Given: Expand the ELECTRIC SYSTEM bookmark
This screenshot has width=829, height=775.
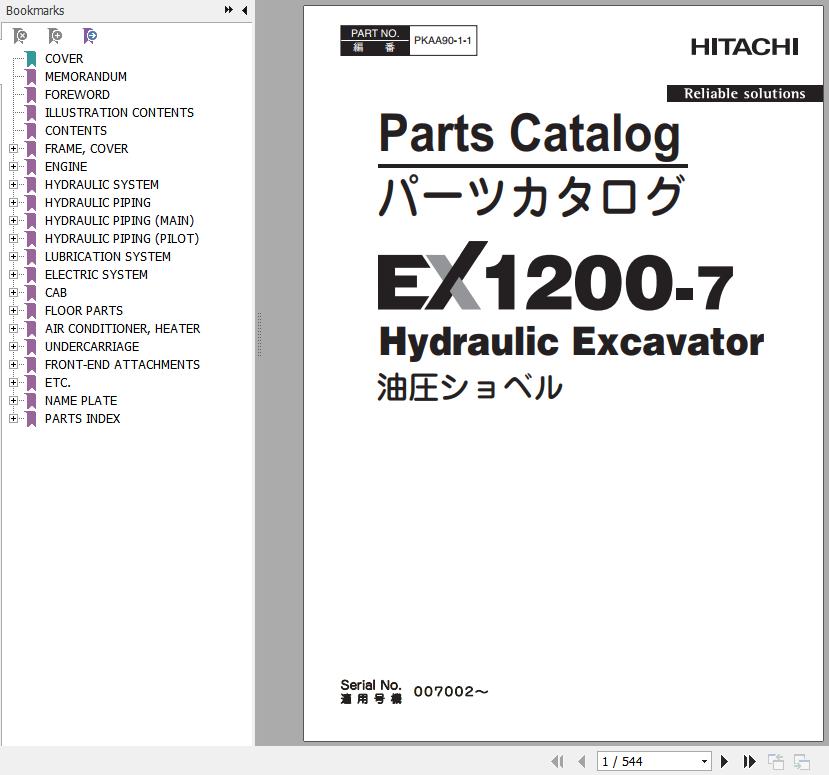Looking at the screenshot, I should point(13,274).
